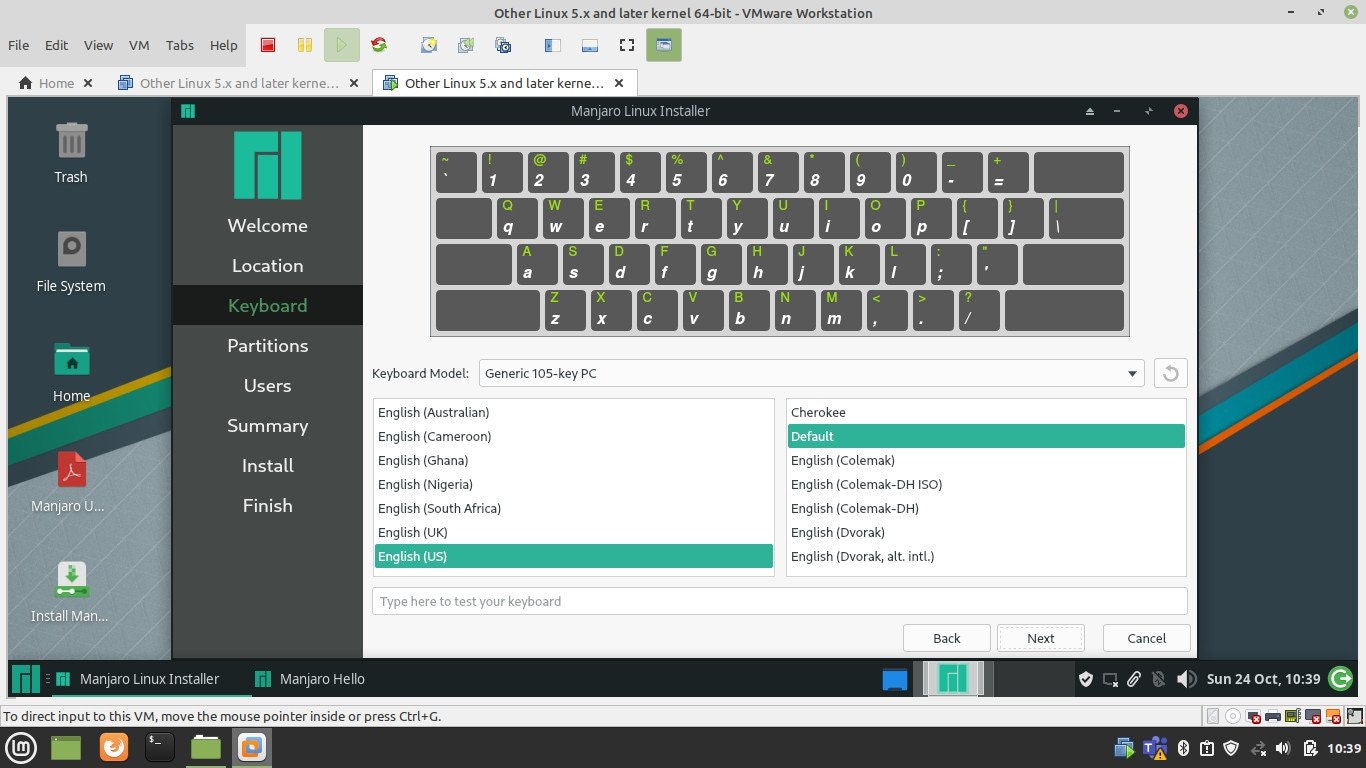
Task: Revert VM to previous snapshot icon
Action: (466, 45)
